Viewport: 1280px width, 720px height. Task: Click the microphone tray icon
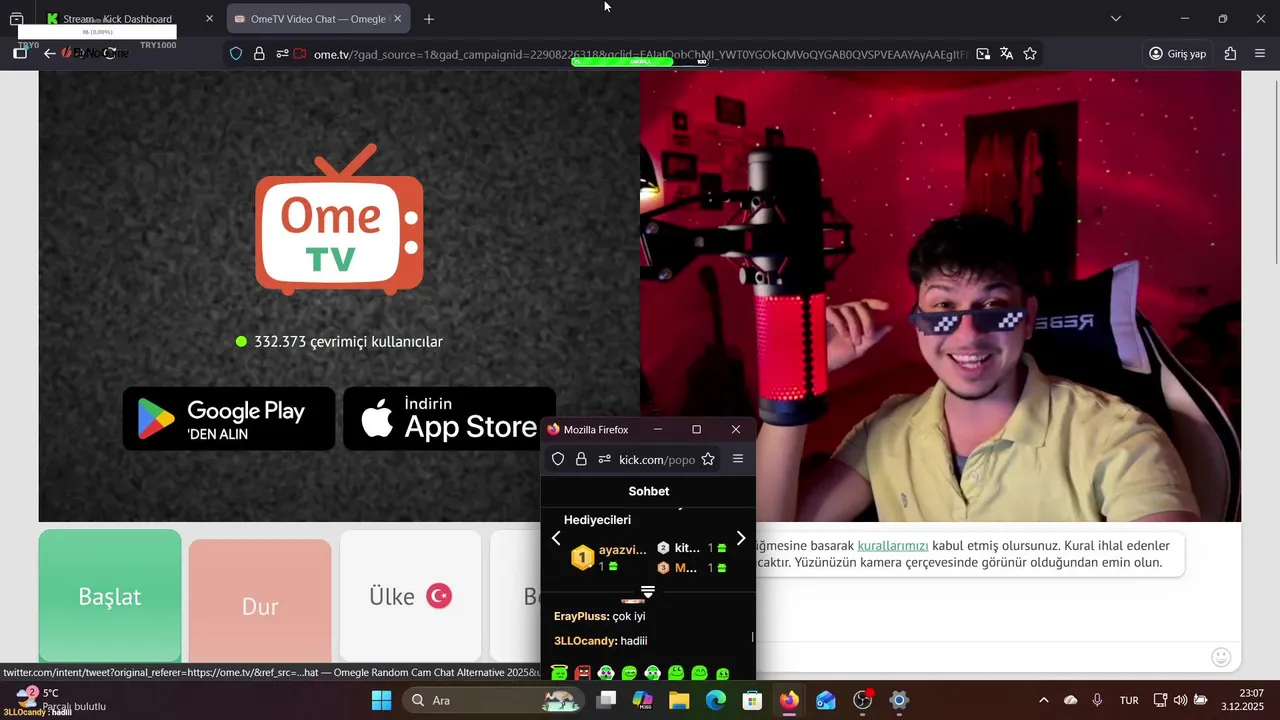1097,700
